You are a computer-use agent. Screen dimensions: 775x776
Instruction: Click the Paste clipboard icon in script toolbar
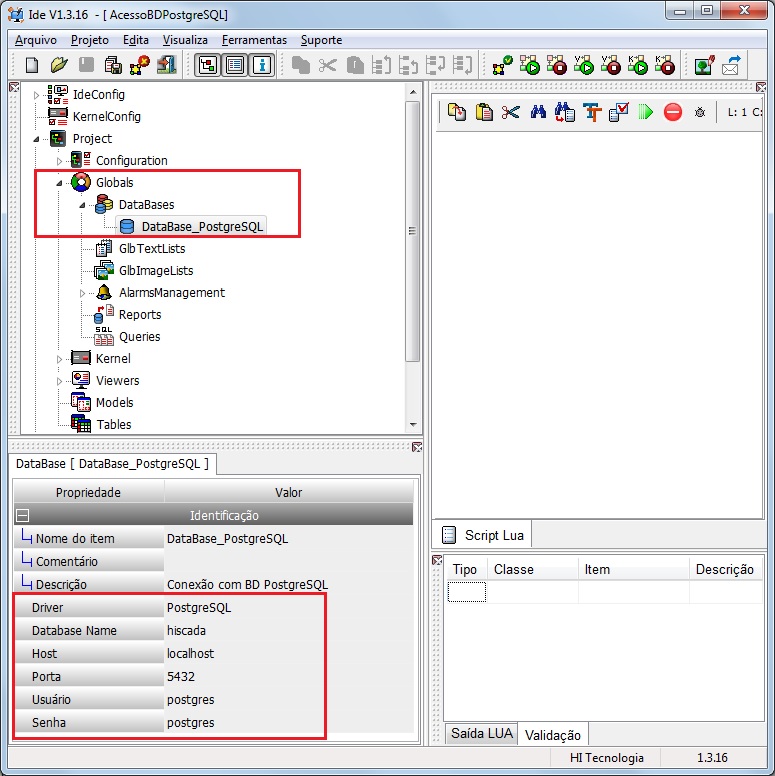[484, 112]
